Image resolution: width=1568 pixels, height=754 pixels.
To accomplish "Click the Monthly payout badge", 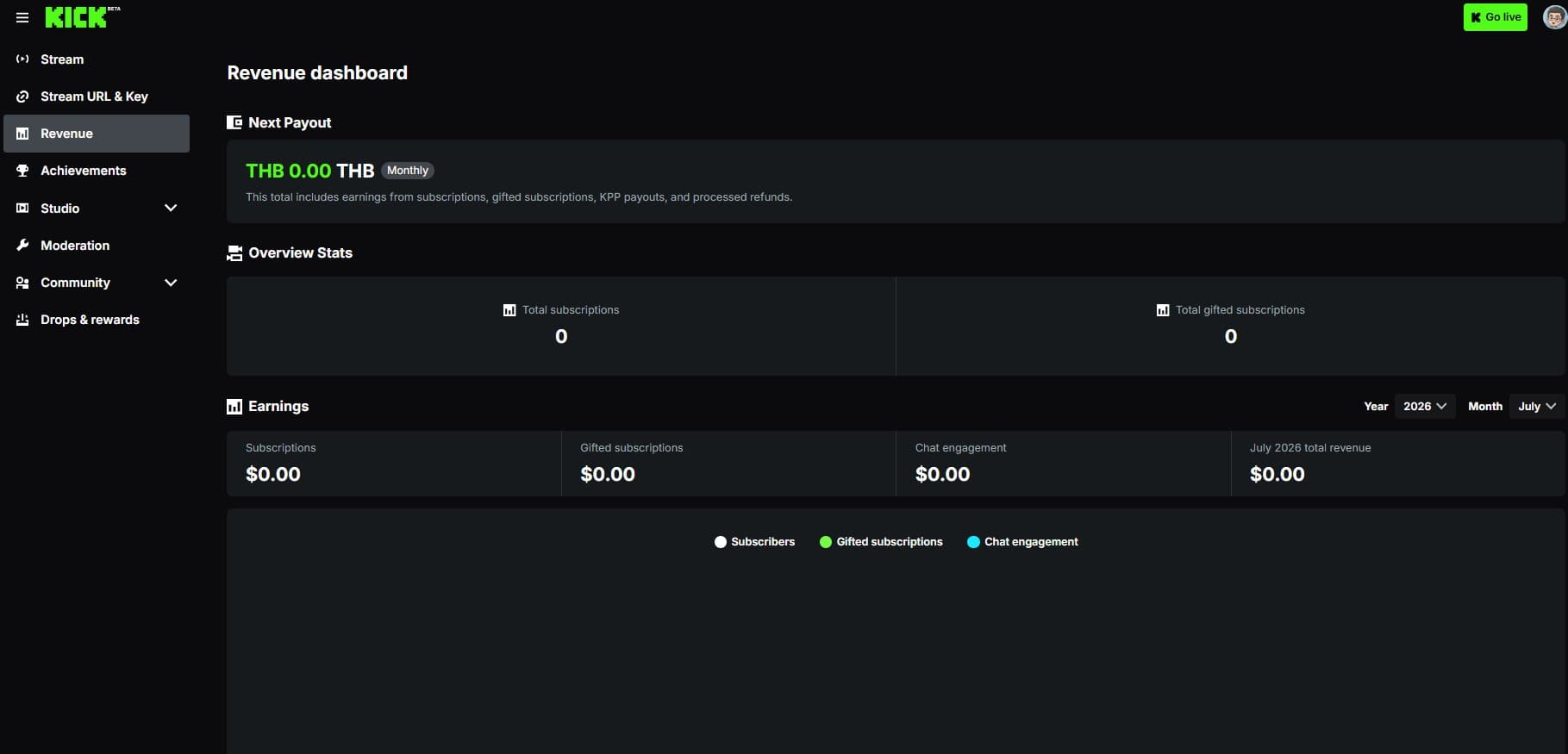I will point(408,171).
